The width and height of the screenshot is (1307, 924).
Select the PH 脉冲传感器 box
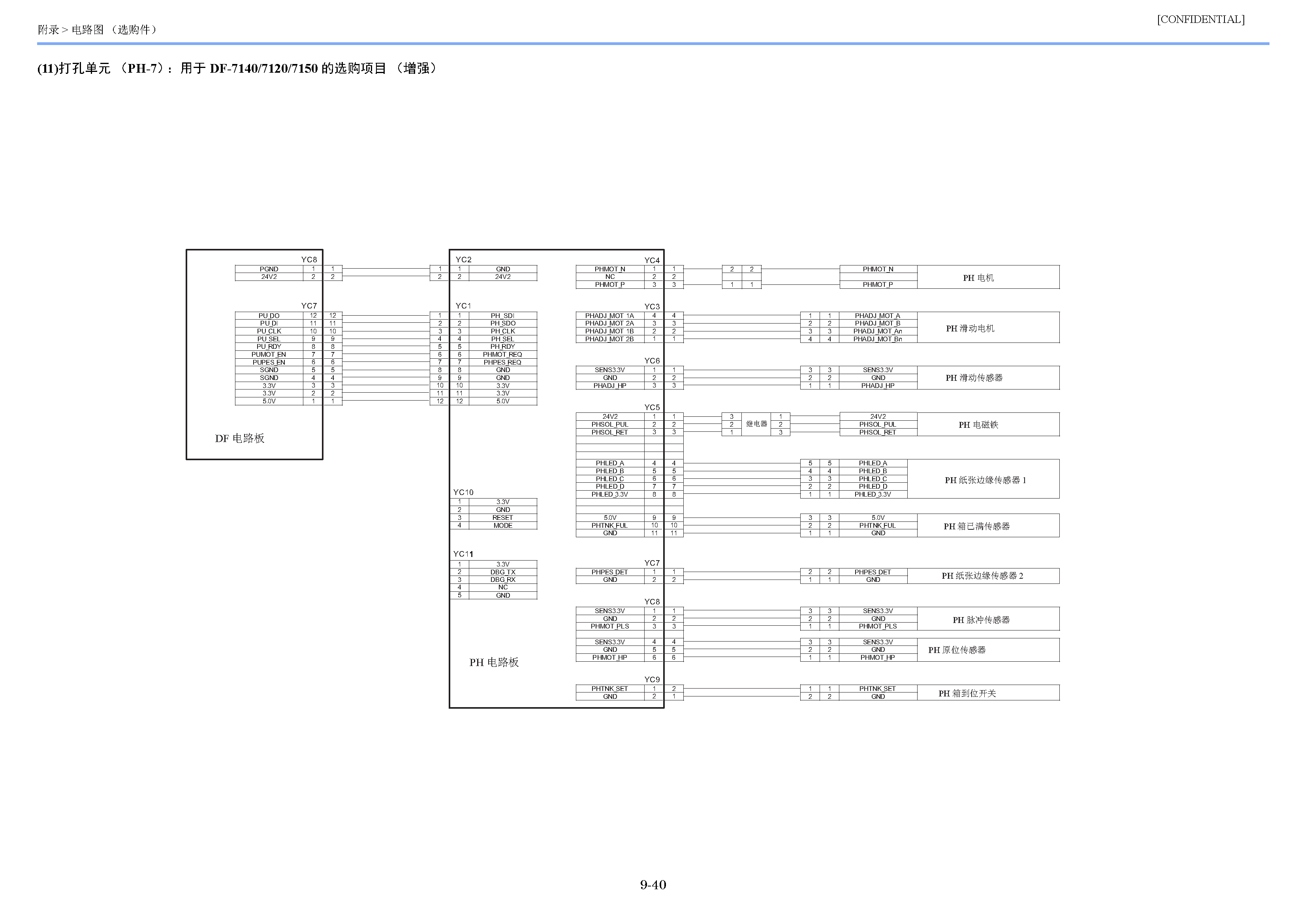click(x=988, y=619)
